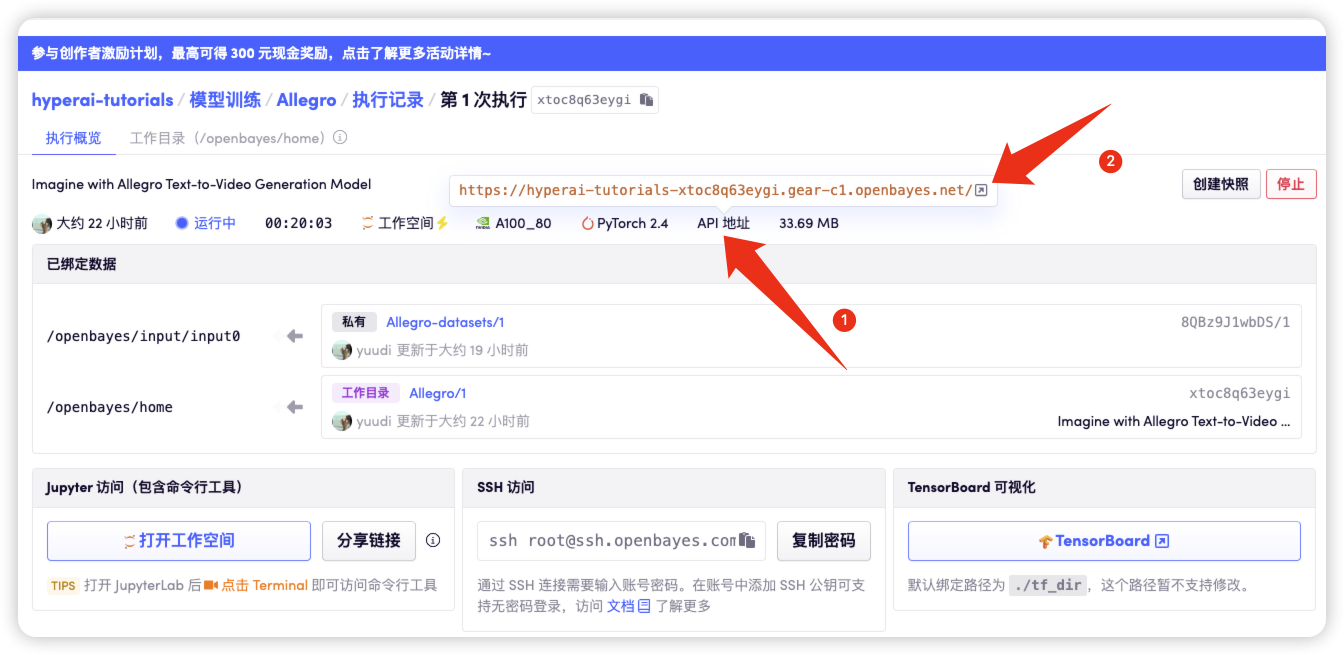Copy the execution ID xtoc8q63eygi
Image resolution: width=1344 pixels, height=655 pixels.
click(x=647, y=100)
